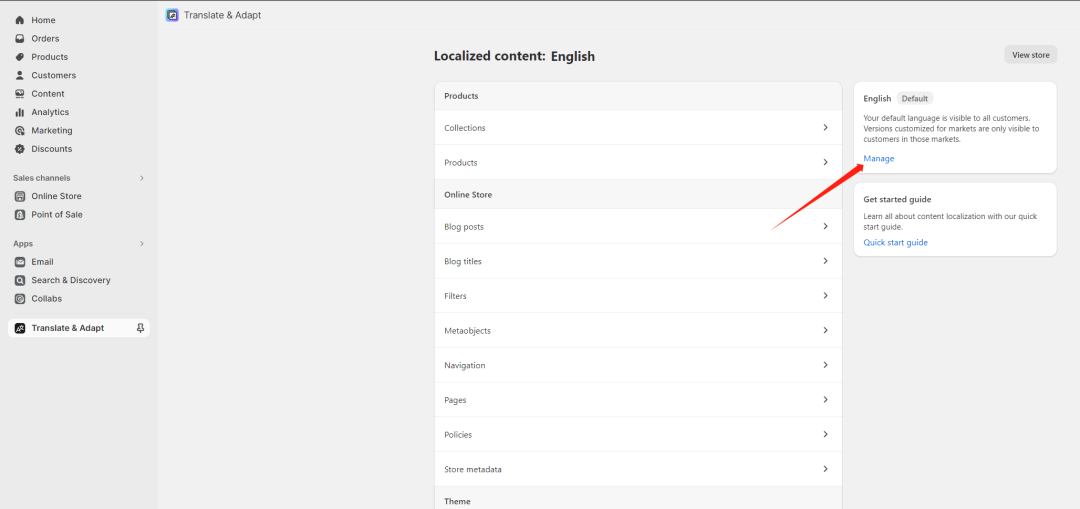Open Online Store sales channel
Image resolution: width=1080 pixels, height=509 pixels.
click(x=56, y=196)
